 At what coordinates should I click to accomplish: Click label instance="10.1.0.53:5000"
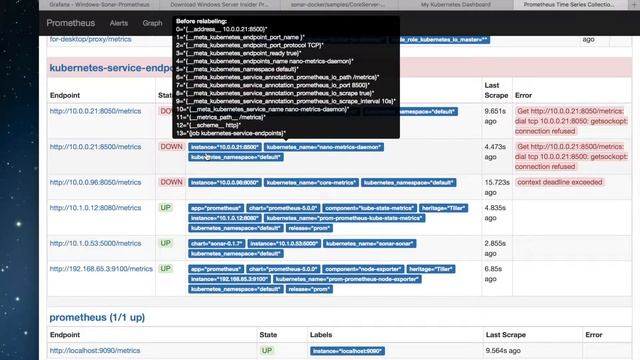284,244
